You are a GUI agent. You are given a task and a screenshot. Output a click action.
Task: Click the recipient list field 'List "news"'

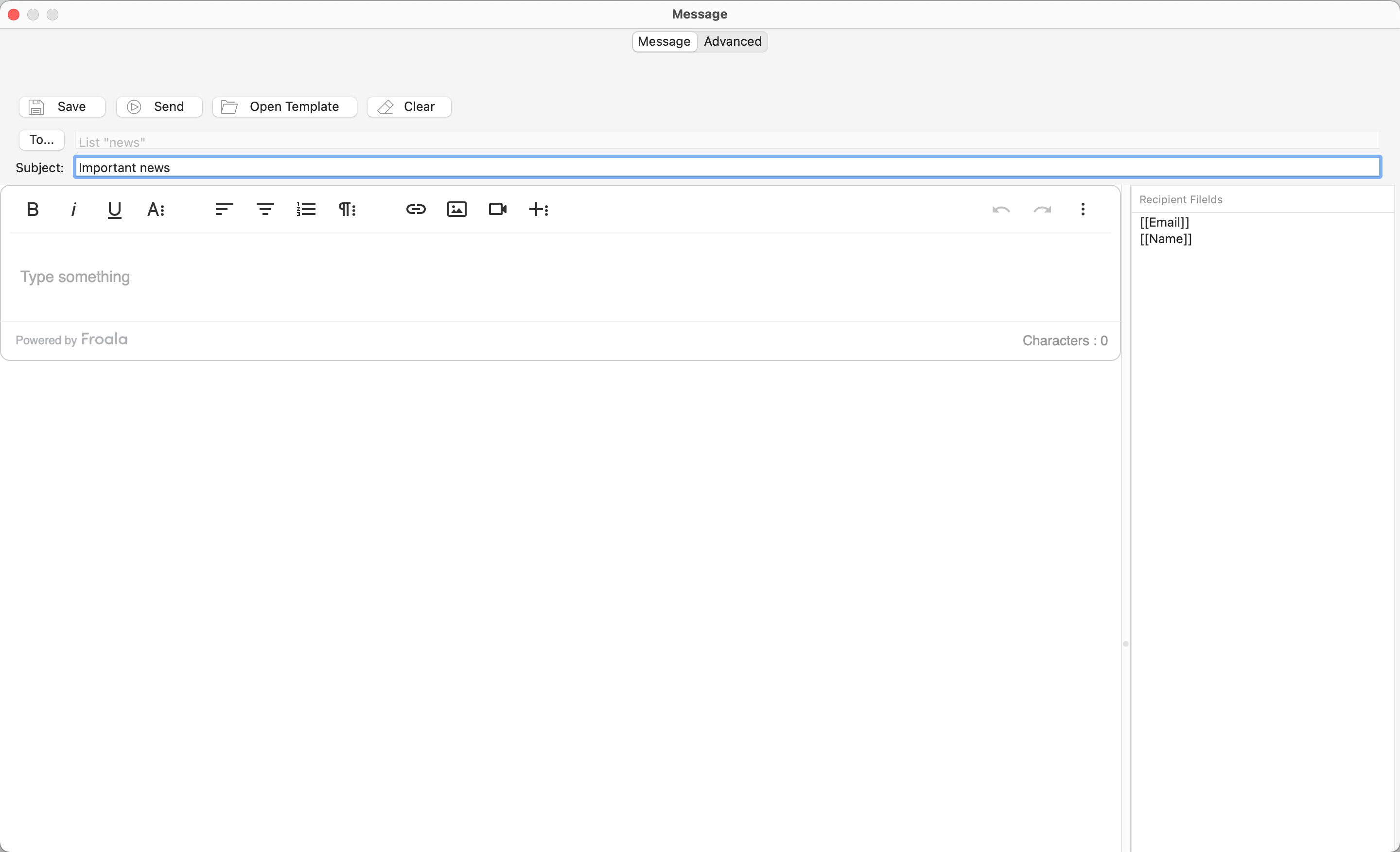(x=727, y=141)
